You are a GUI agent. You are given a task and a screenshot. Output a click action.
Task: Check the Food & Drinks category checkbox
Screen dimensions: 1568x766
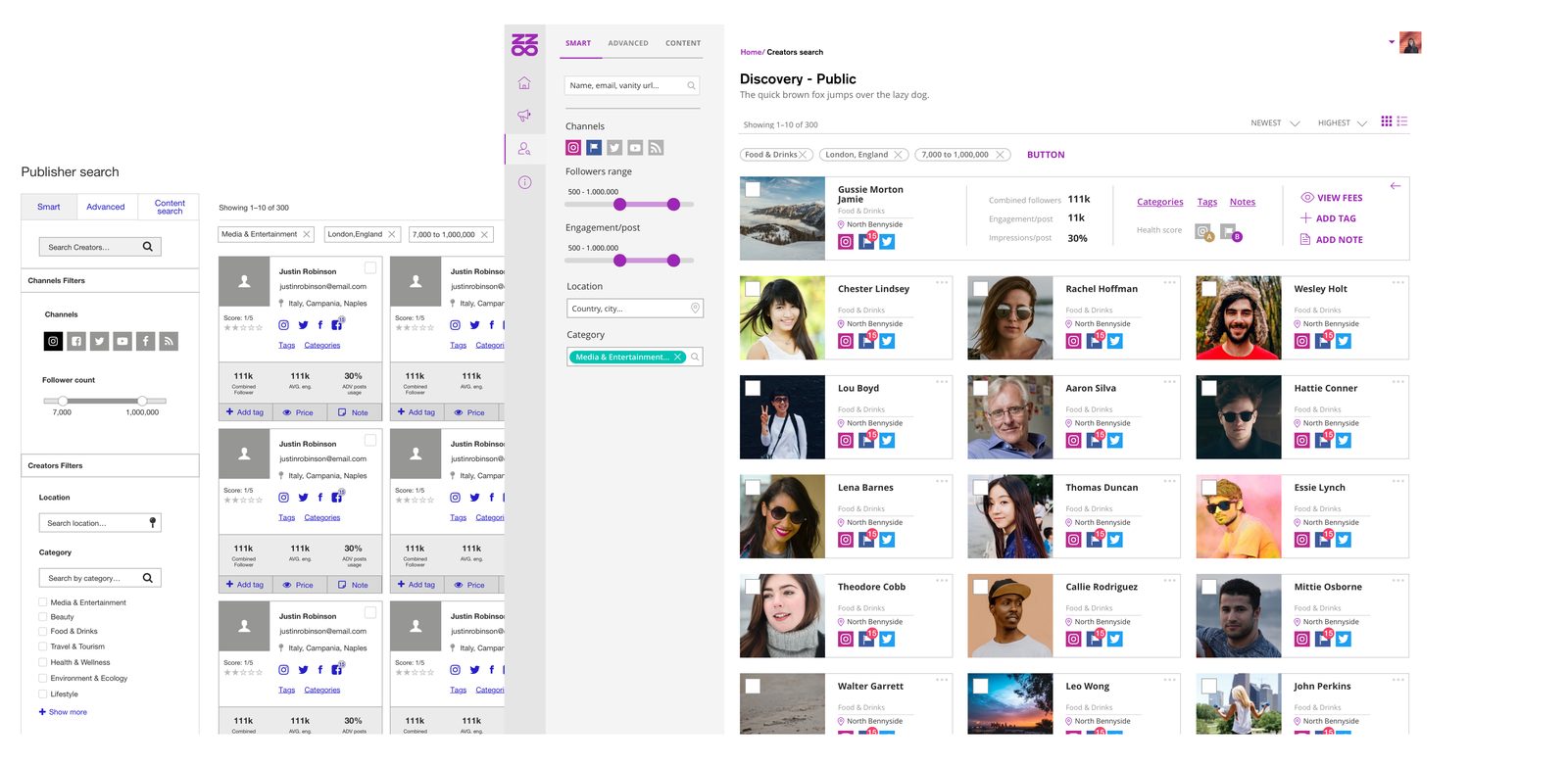[42, 631]
